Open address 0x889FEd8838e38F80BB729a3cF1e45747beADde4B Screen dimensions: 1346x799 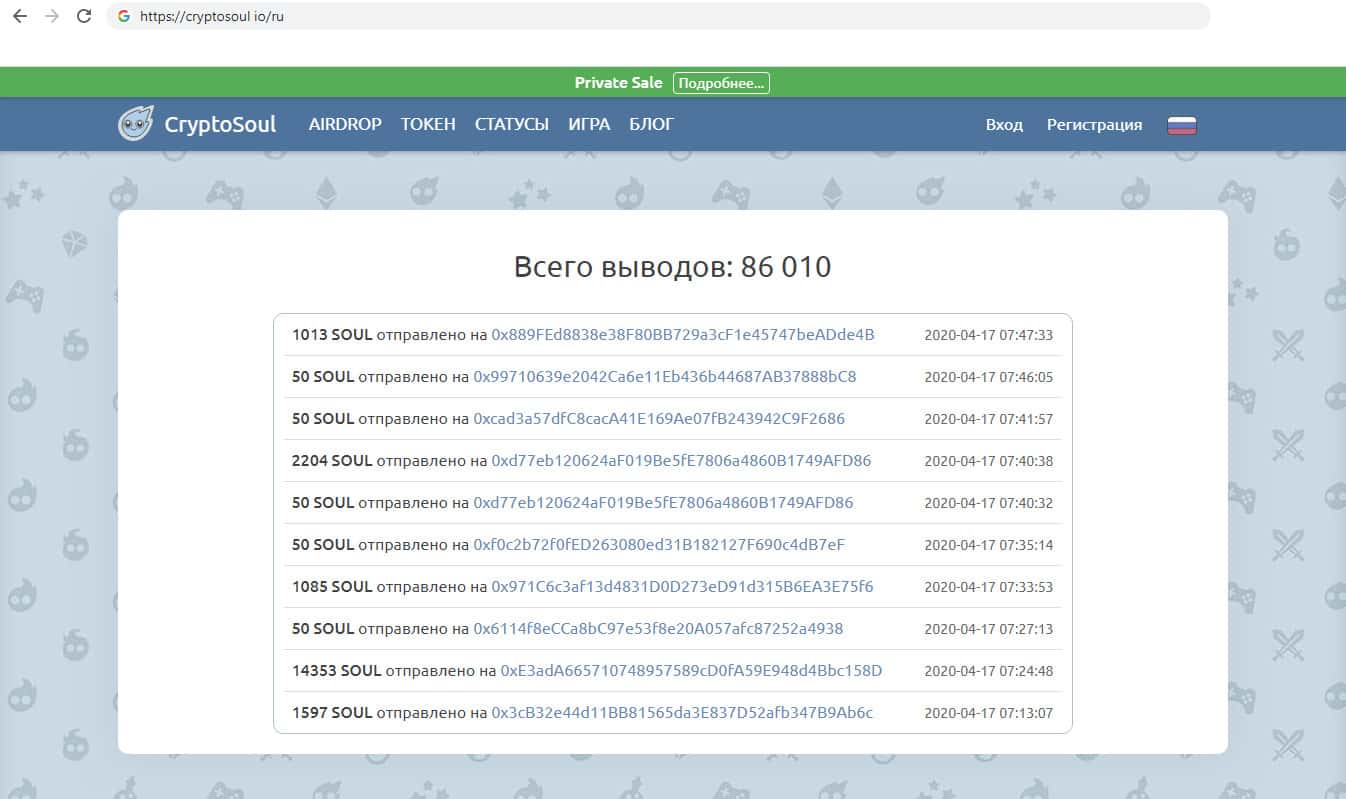[x=683, y=335]
